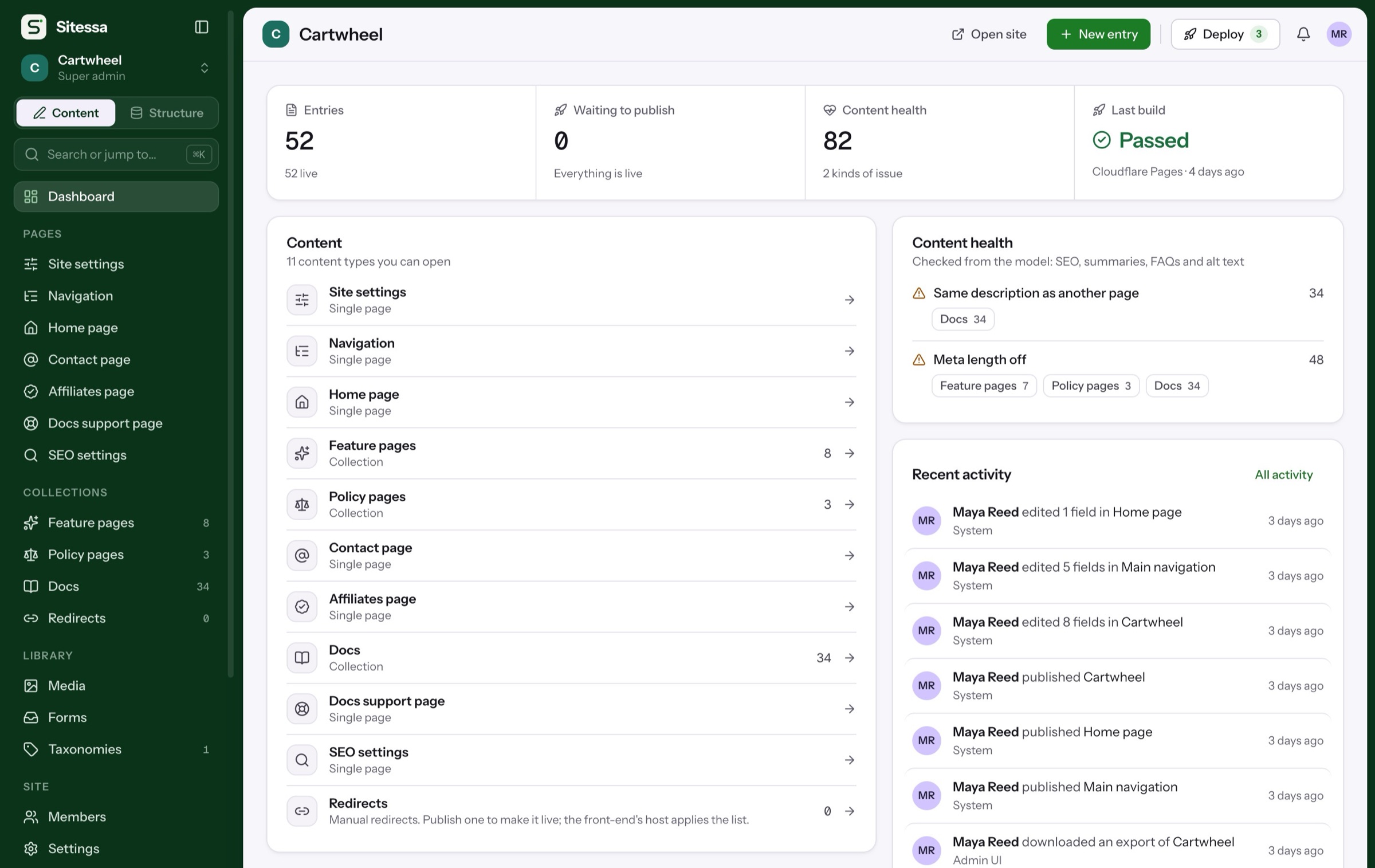Image resolution: width=1375 pixels, height=868 pixels.
Task: Open the notifications bell
Action: (x=1303, y=34)
